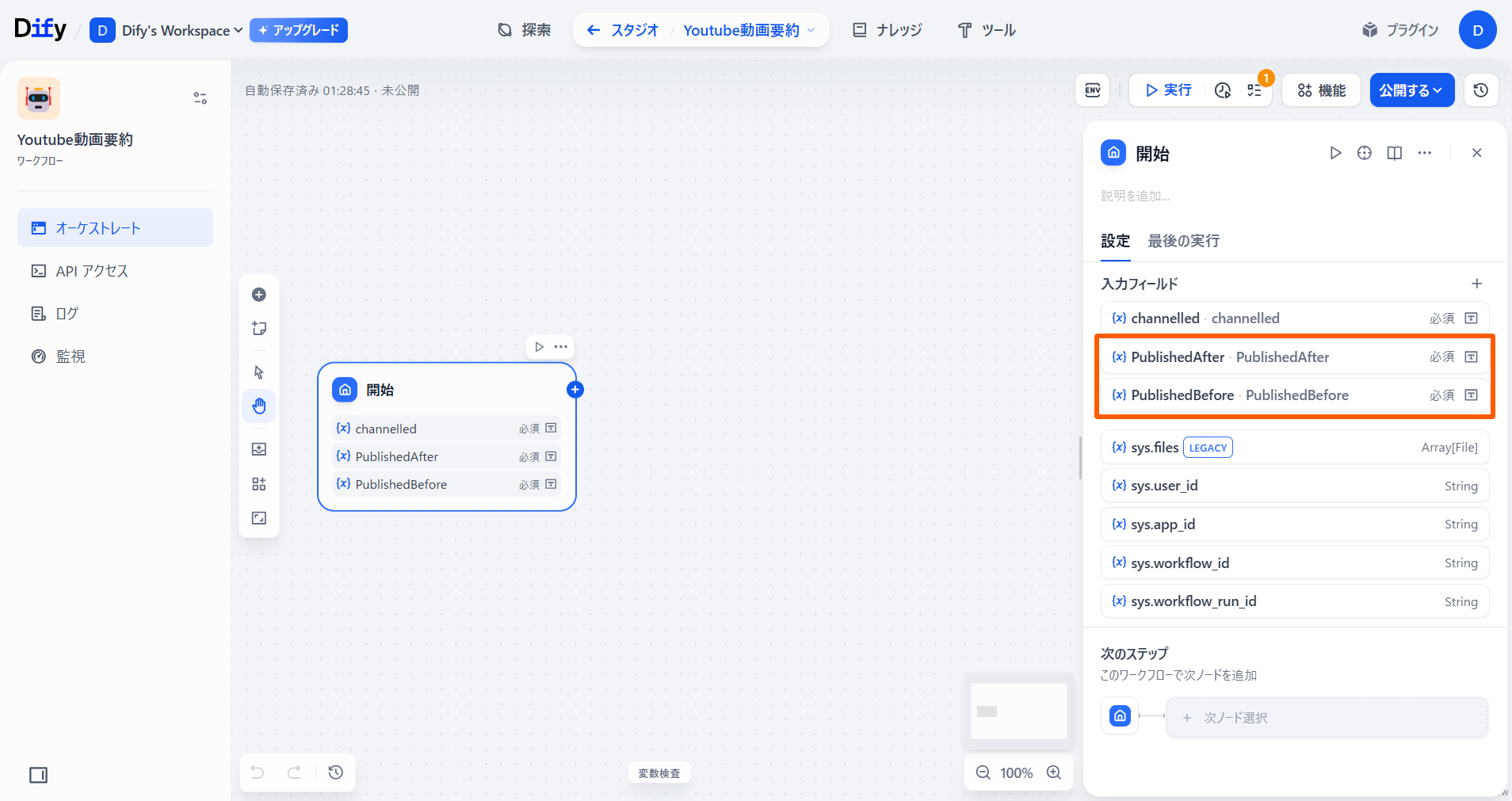This screenshot has width=1512, height=801.
Task: Open the API アクセス menu item
Action: coord(91,271)
